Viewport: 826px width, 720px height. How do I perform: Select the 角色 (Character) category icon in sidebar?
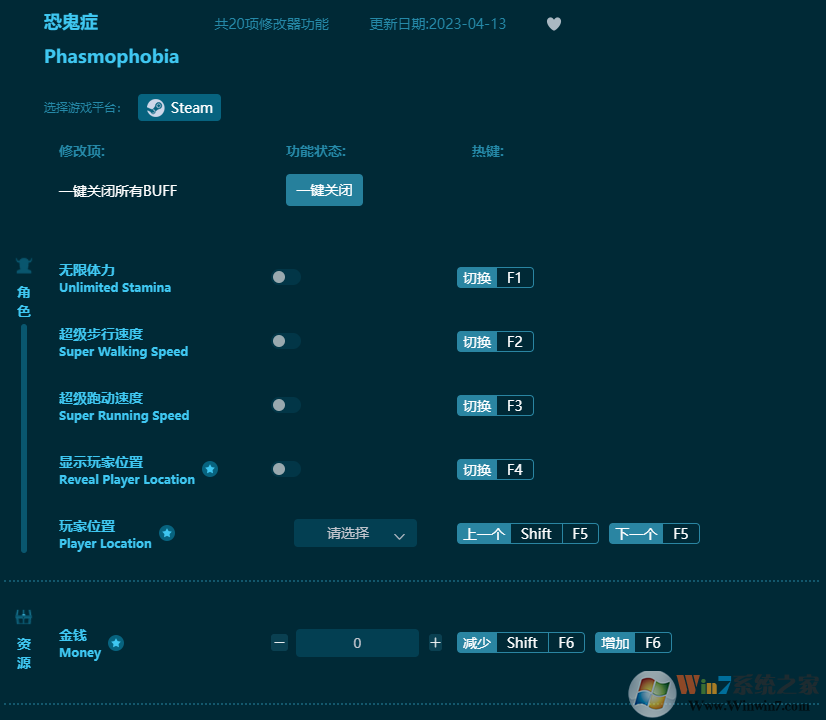tap(23, 266)
